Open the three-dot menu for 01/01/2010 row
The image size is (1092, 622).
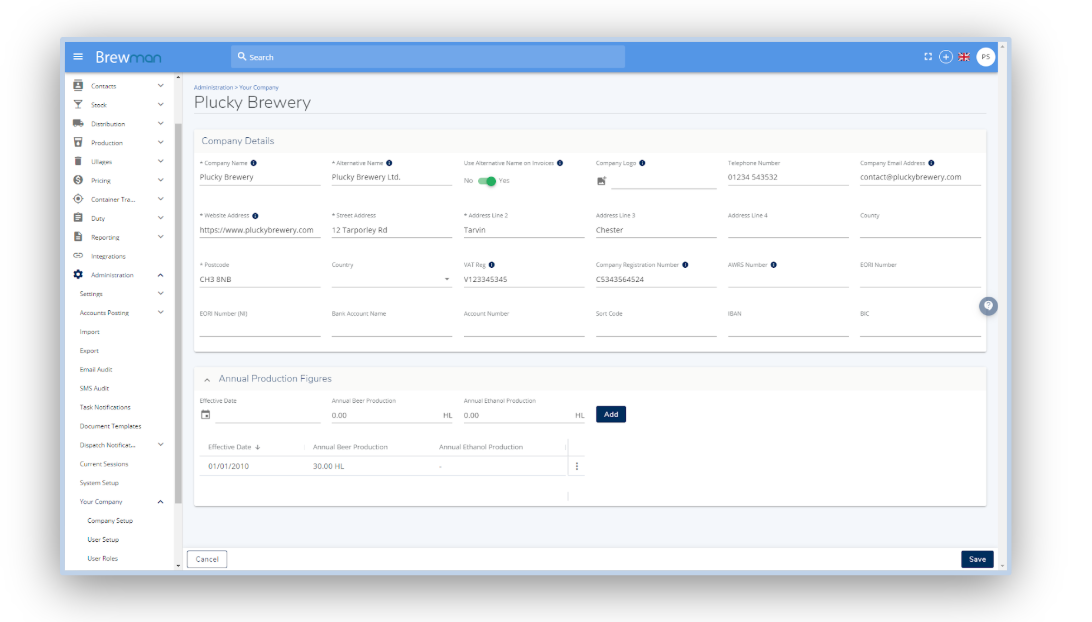(577, 466)
